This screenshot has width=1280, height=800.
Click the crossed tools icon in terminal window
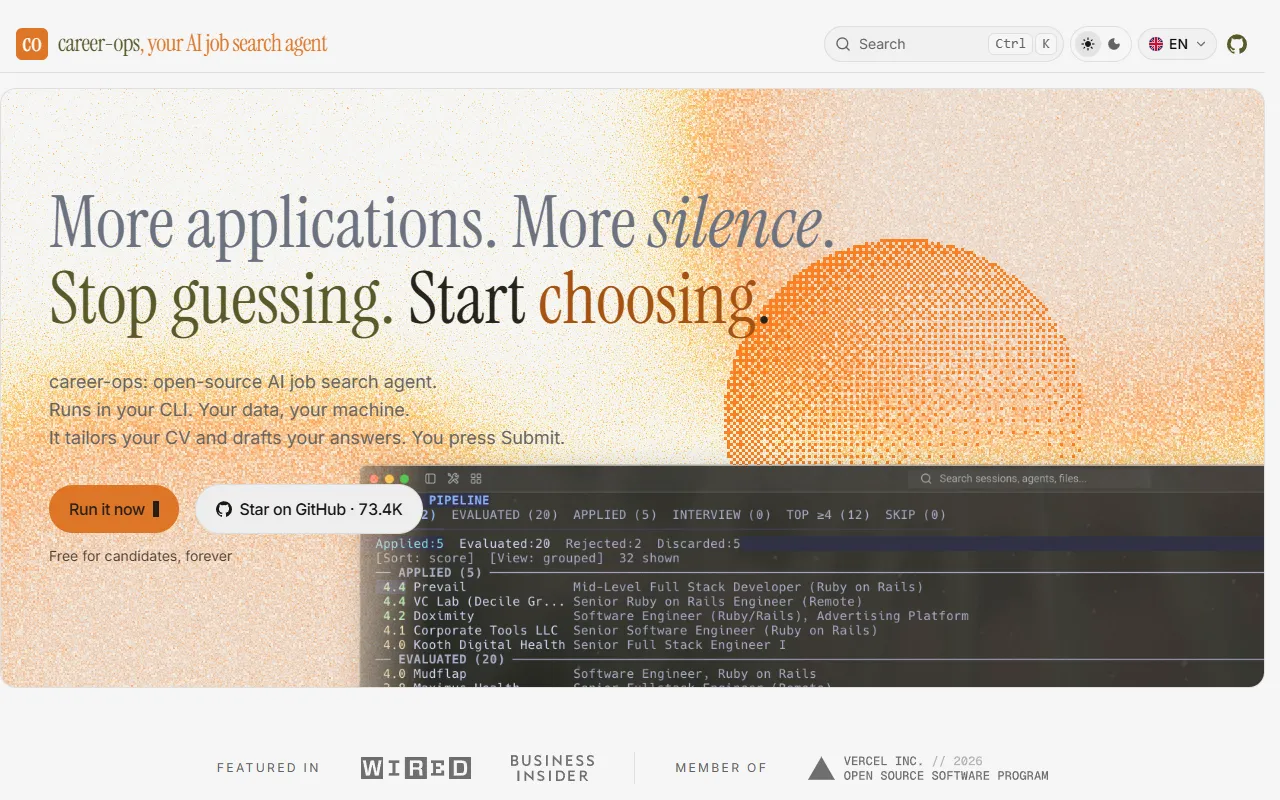pyautogui.click(x=453, y=479)
